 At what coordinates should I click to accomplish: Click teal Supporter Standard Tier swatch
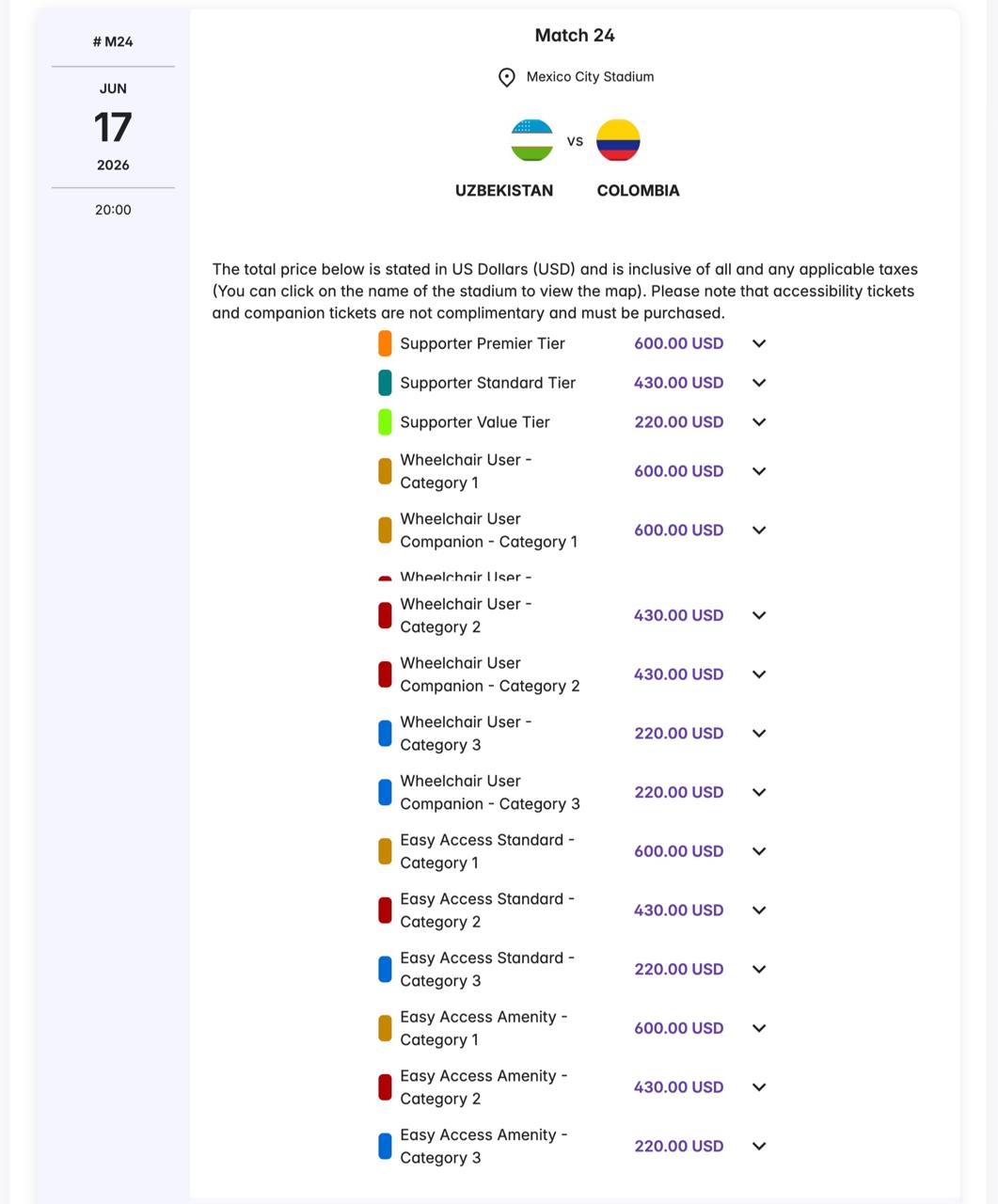tap(385, 383)
